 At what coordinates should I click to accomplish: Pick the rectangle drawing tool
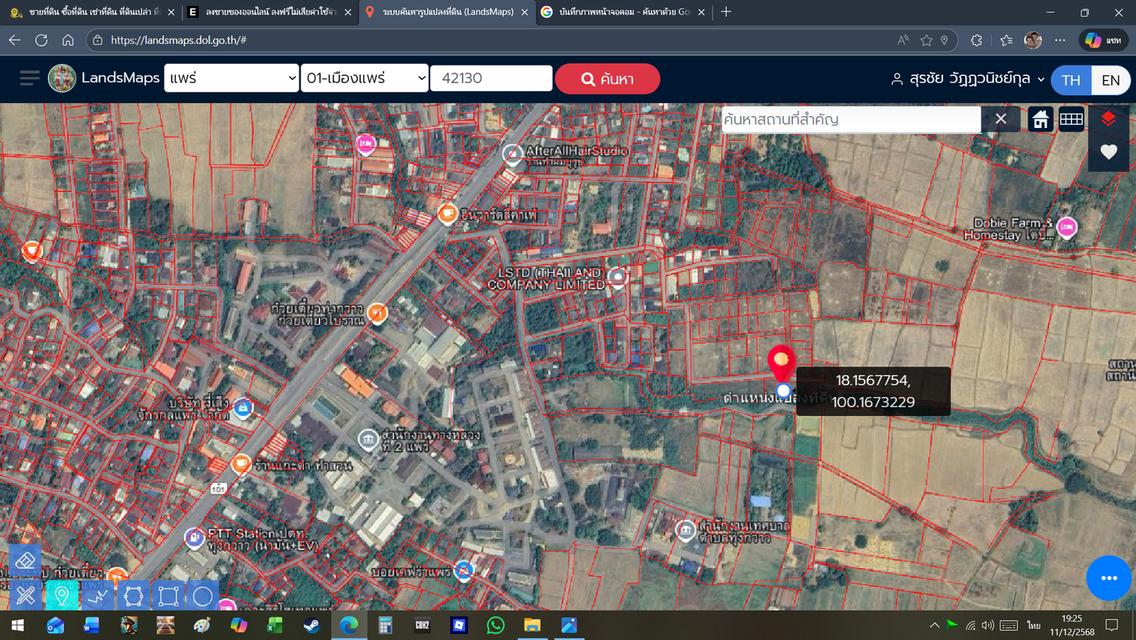(168, 596)
